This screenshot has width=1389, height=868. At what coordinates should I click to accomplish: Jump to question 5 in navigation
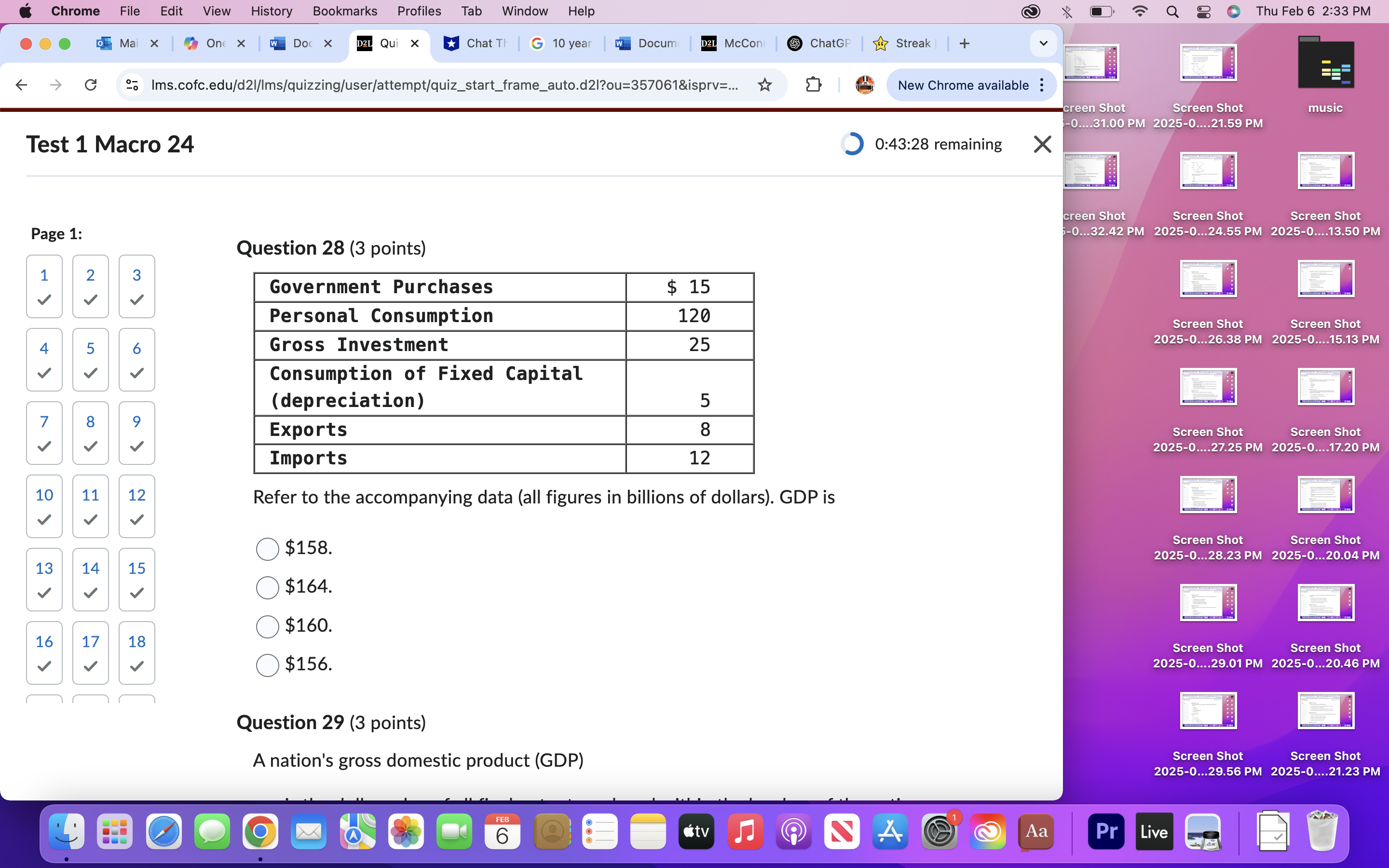[90, 359]
